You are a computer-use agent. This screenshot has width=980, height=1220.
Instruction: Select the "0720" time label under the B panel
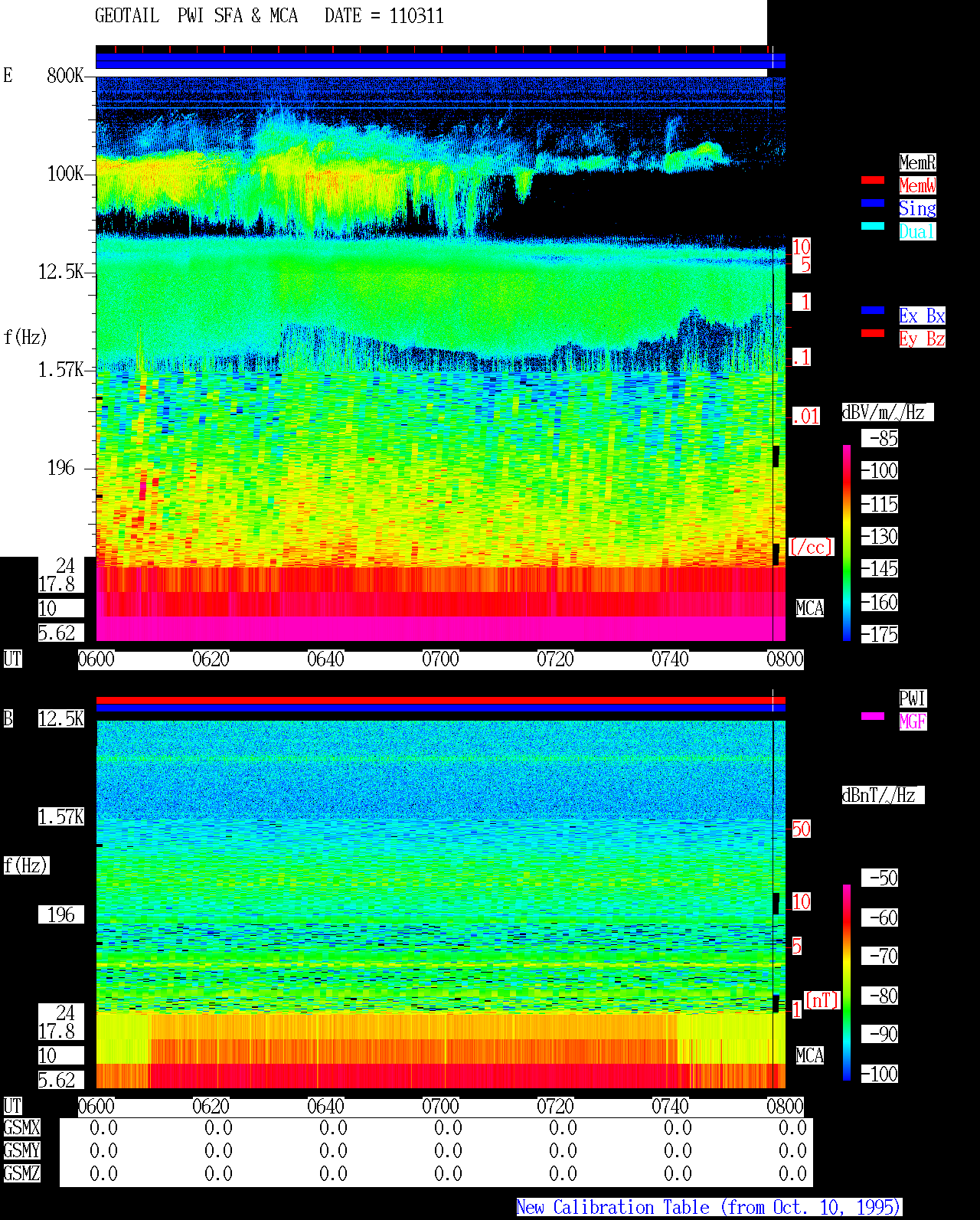tap(555, 1106)
